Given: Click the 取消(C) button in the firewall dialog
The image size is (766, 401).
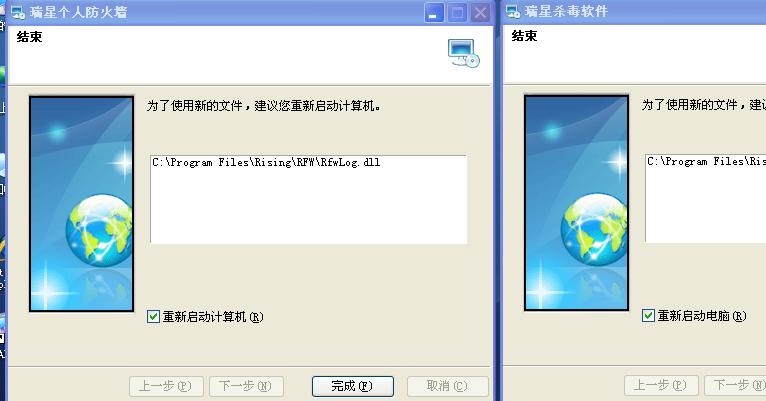Looking at the screenshot, I should (447, 386).
